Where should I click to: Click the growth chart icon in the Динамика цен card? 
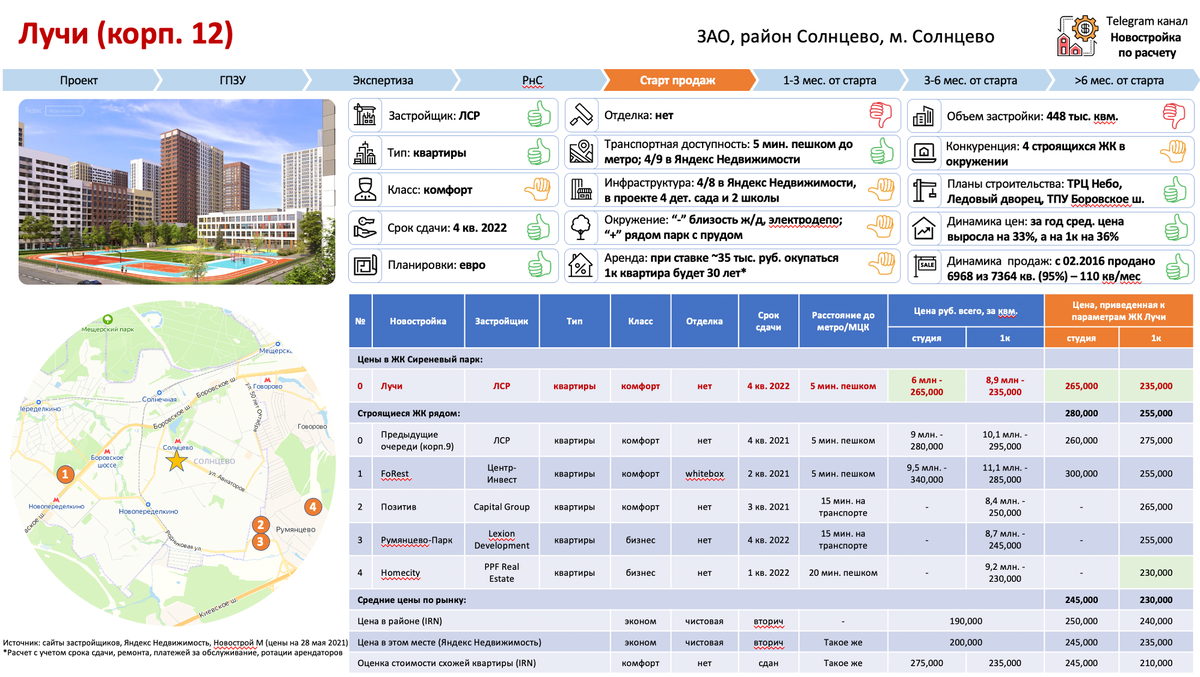[923, 227]
